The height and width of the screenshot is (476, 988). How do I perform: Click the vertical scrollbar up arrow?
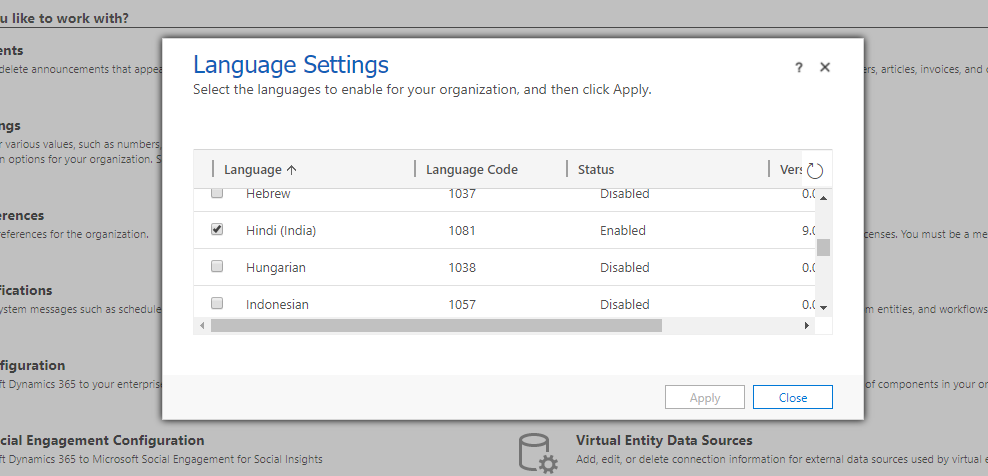tap(823, 199)
